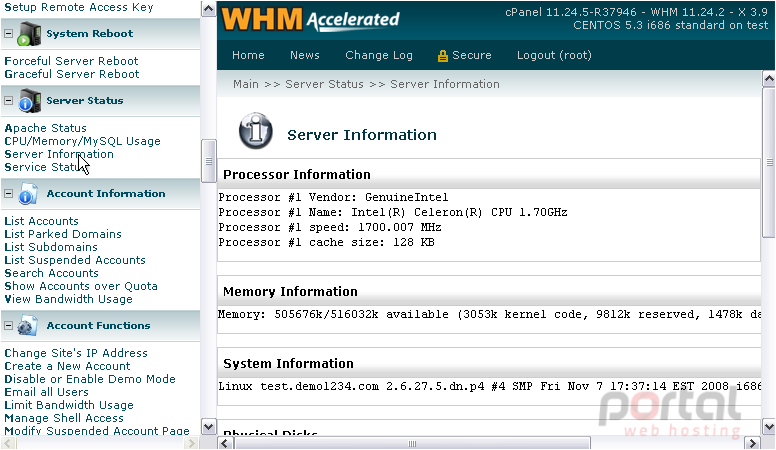Viewport: 776px width, 450px height.
Task: Open Email all Users
Action: click(47, 392)
